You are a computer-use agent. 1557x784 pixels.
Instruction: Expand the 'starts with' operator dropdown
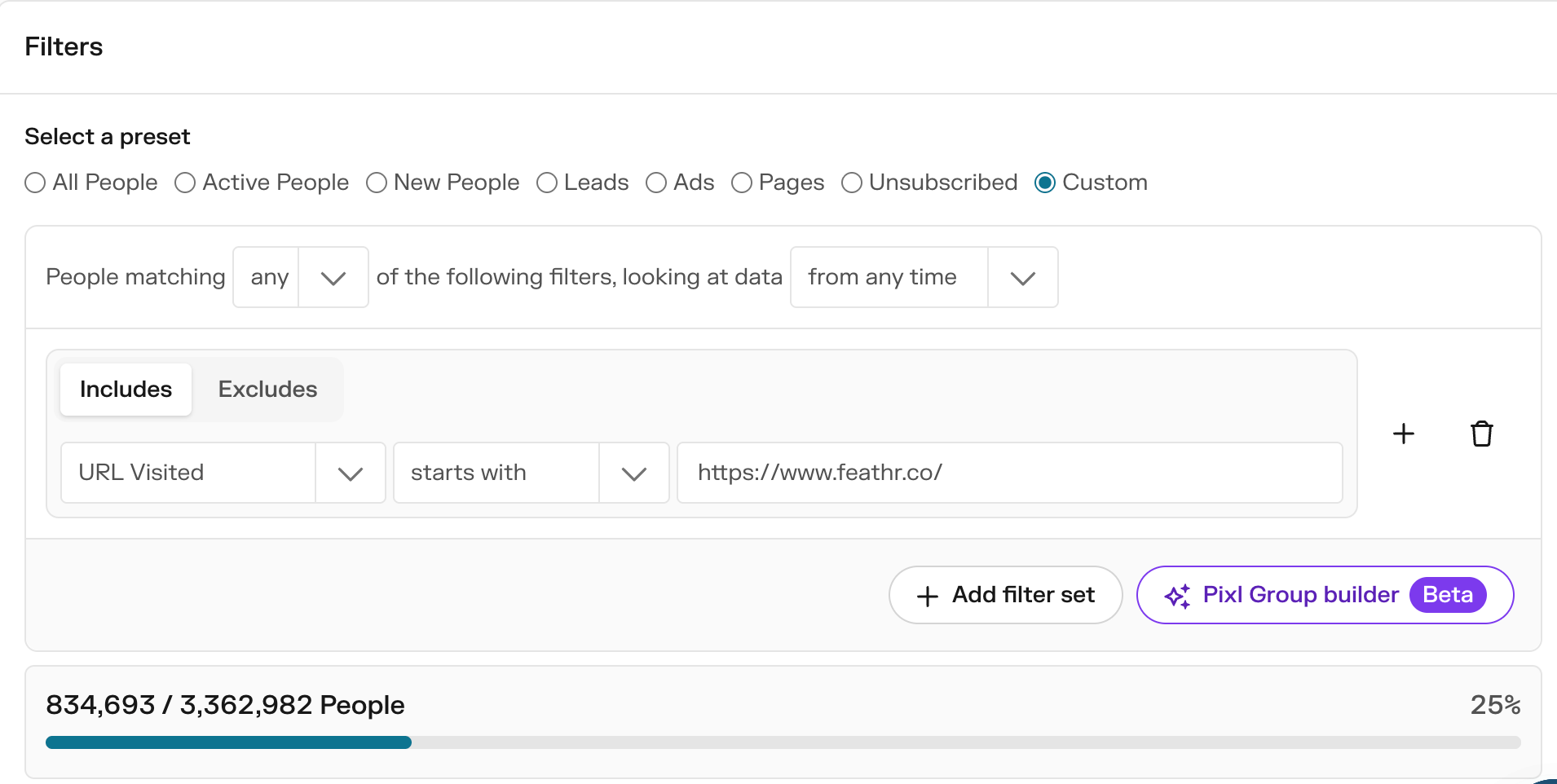tap(531, 473)
